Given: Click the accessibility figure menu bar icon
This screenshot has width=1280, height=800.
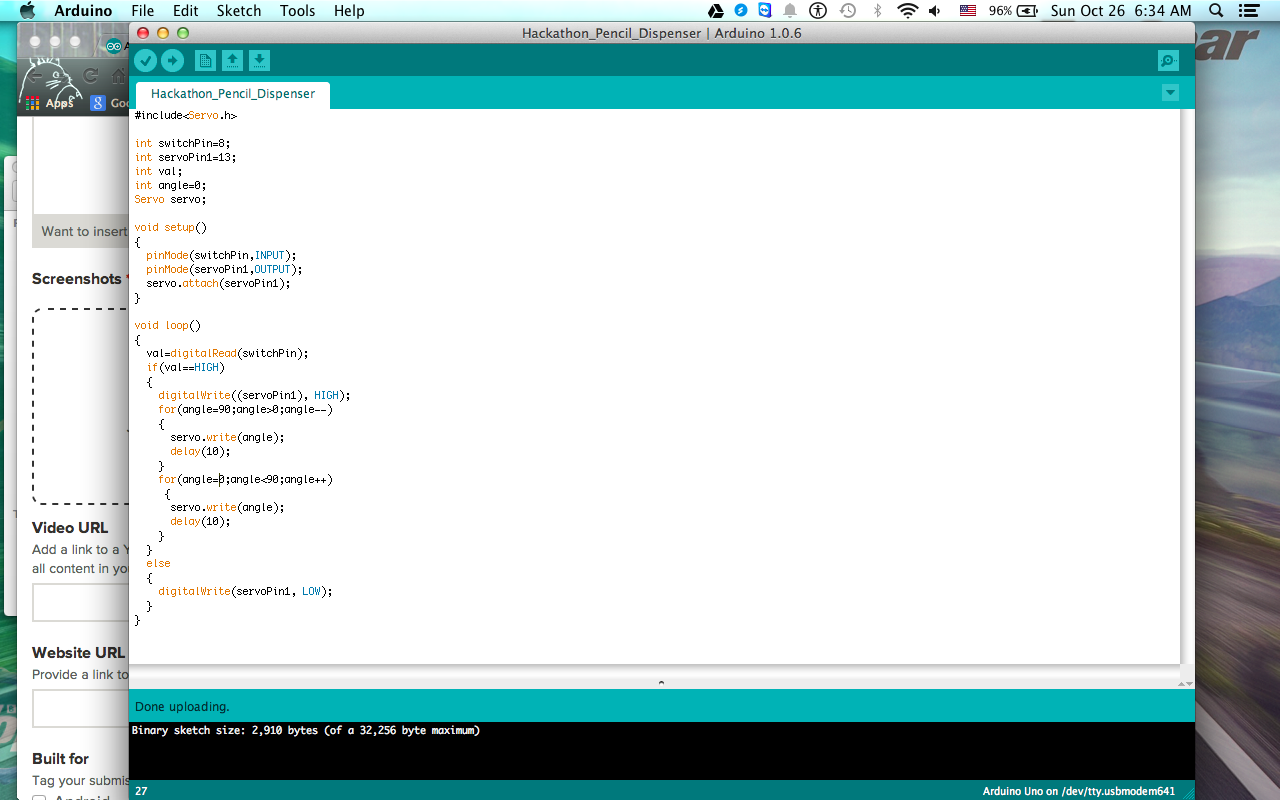Looking at the screenshot, I should [x=819, y=11].
